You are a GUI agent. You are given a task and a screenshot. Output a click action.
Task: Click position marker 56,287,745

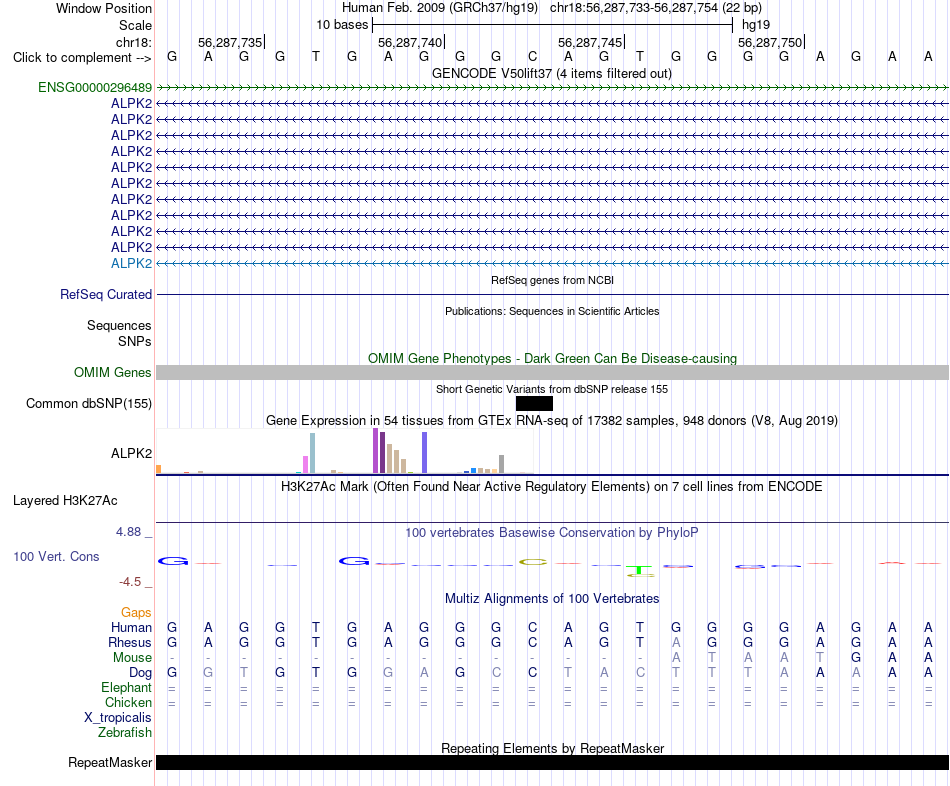pyautogui.click(x=590, y=42)
